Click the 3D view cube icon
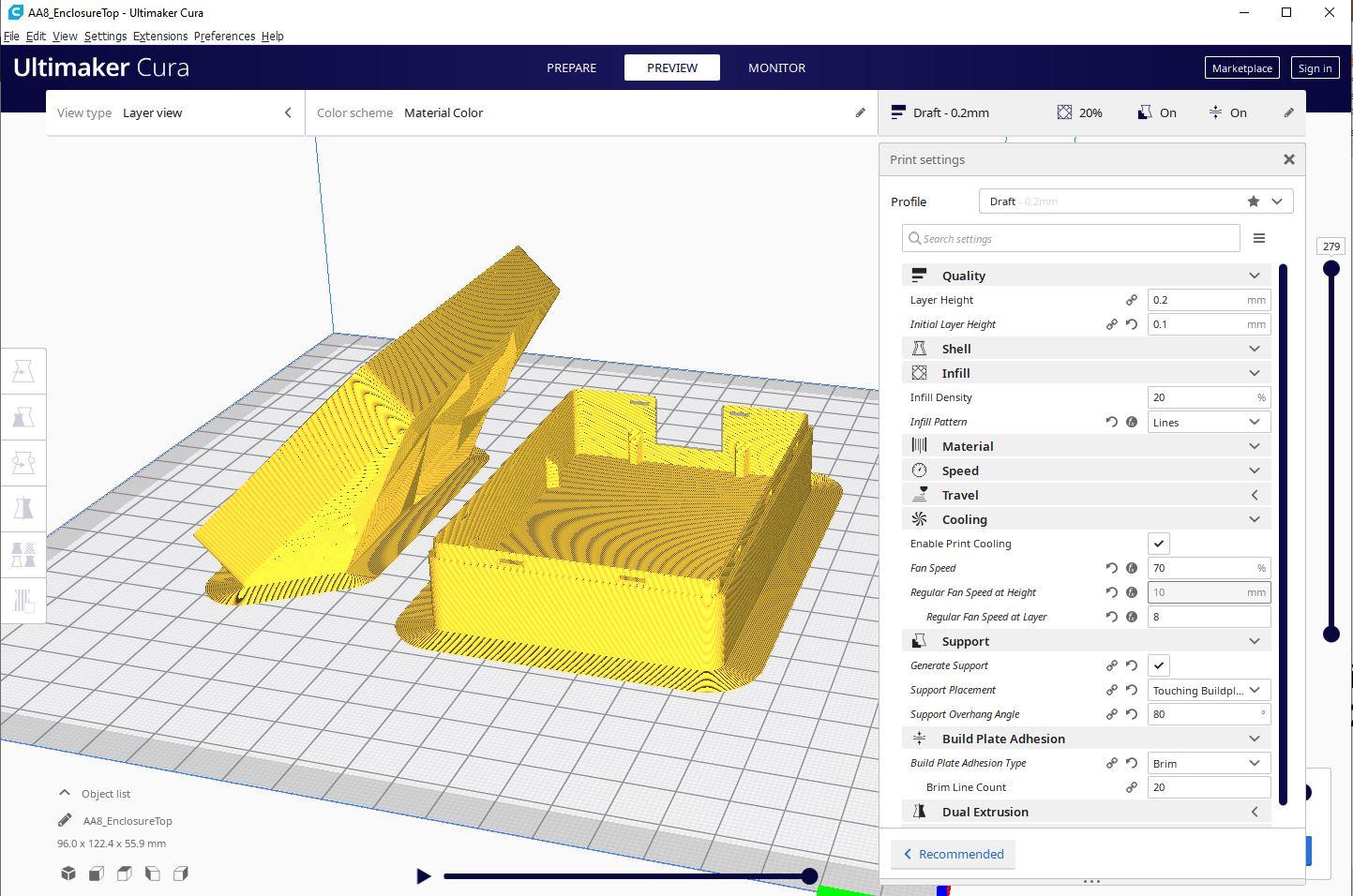This screenshot has height=896, width=1353. pos(68,874)
